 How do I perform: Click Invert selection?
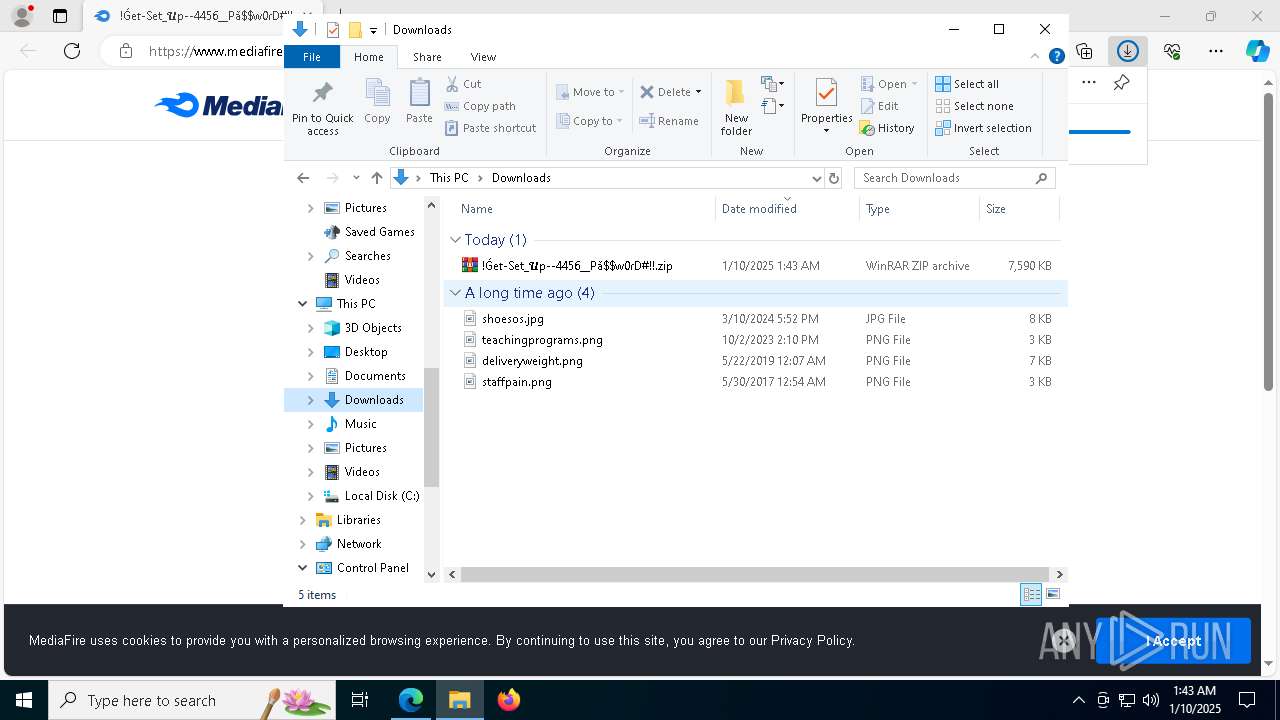point(983,128)
